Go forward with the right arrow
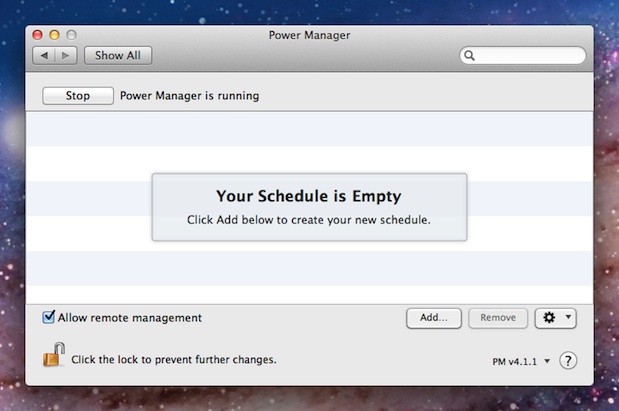619x411 pixels. tap(66, 56)
